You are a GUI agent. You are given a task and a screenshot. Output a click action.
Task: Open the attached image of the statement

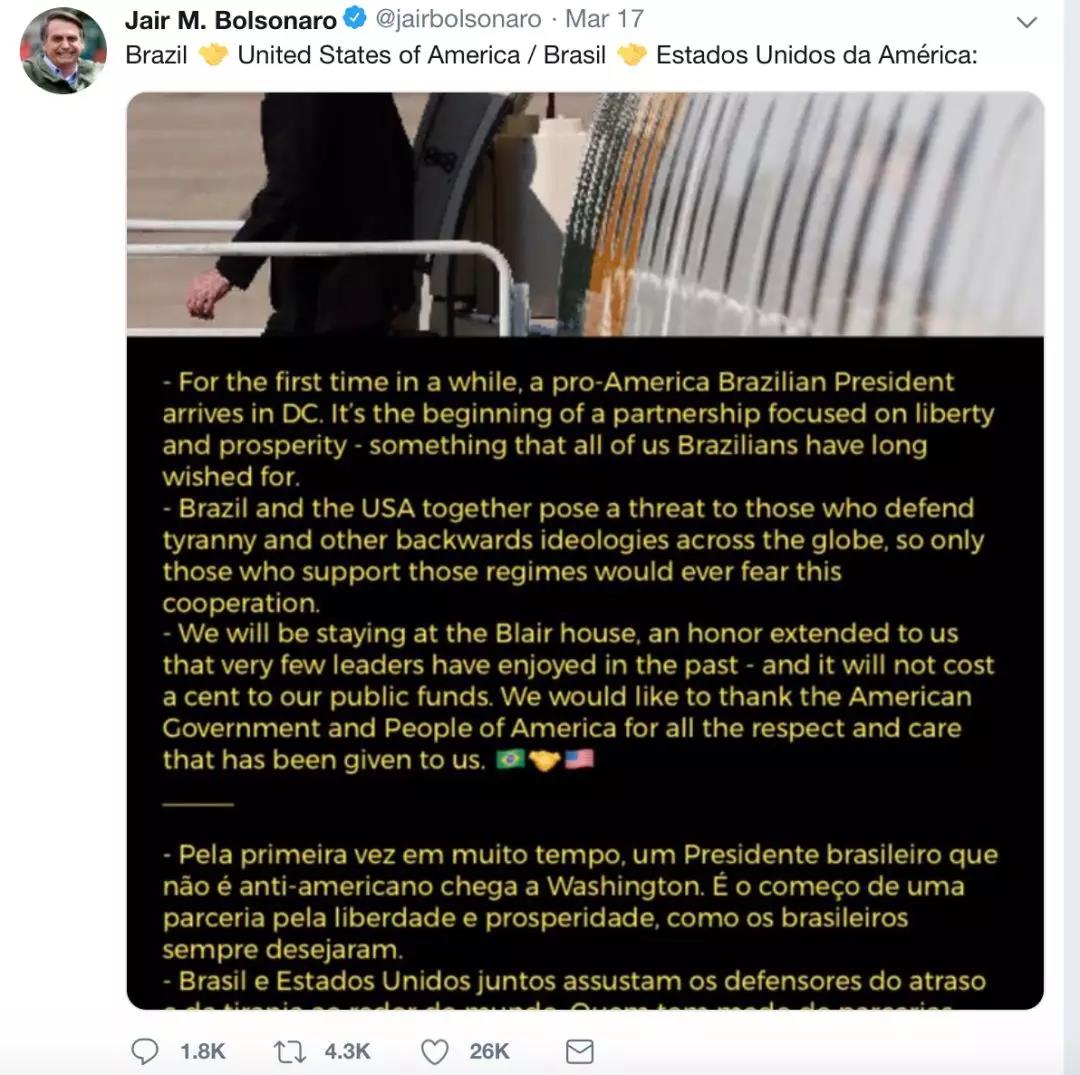click(585, 550)
